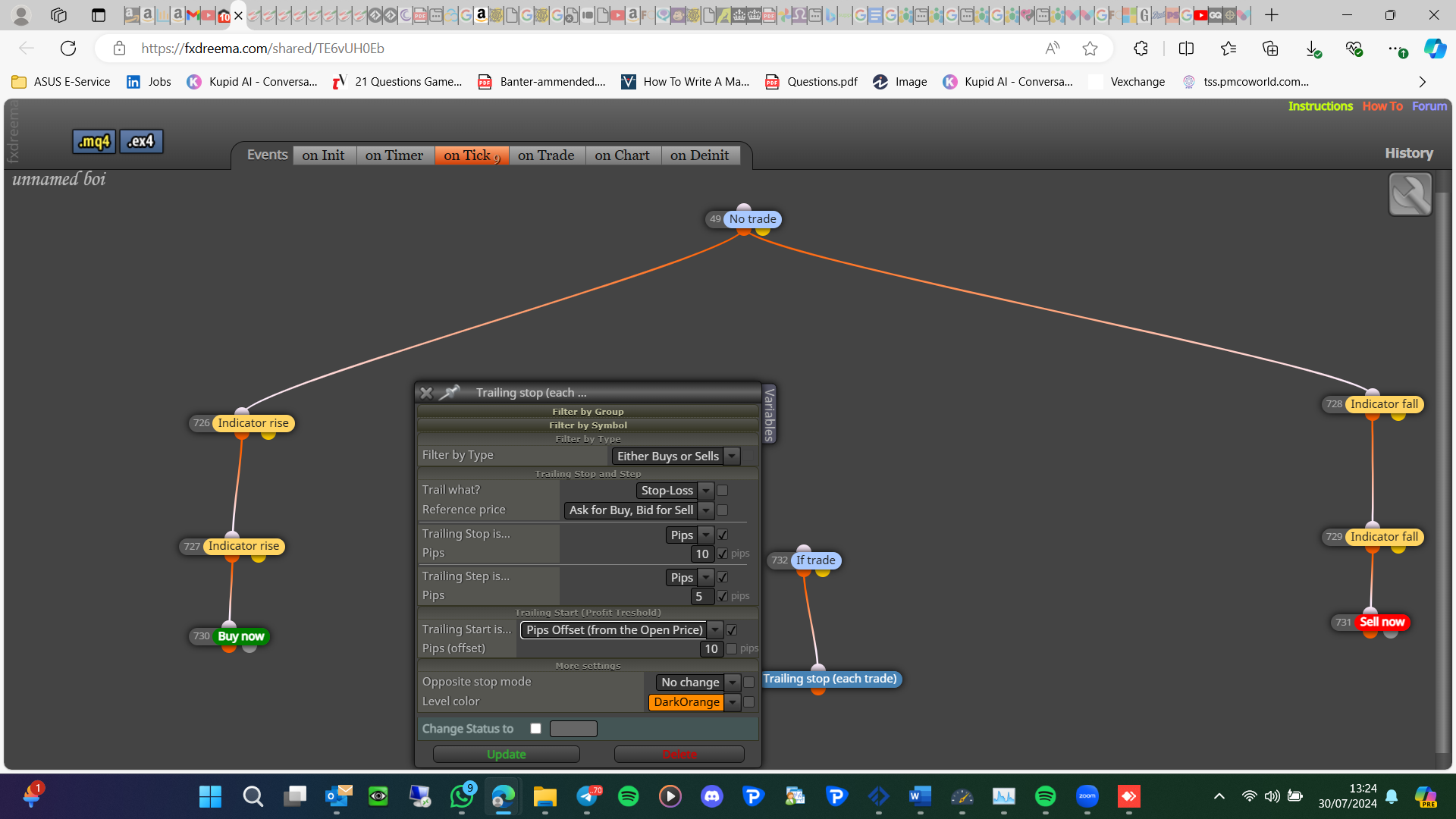
Task: Switch to the on Init tab
Action: click(323, 155)
